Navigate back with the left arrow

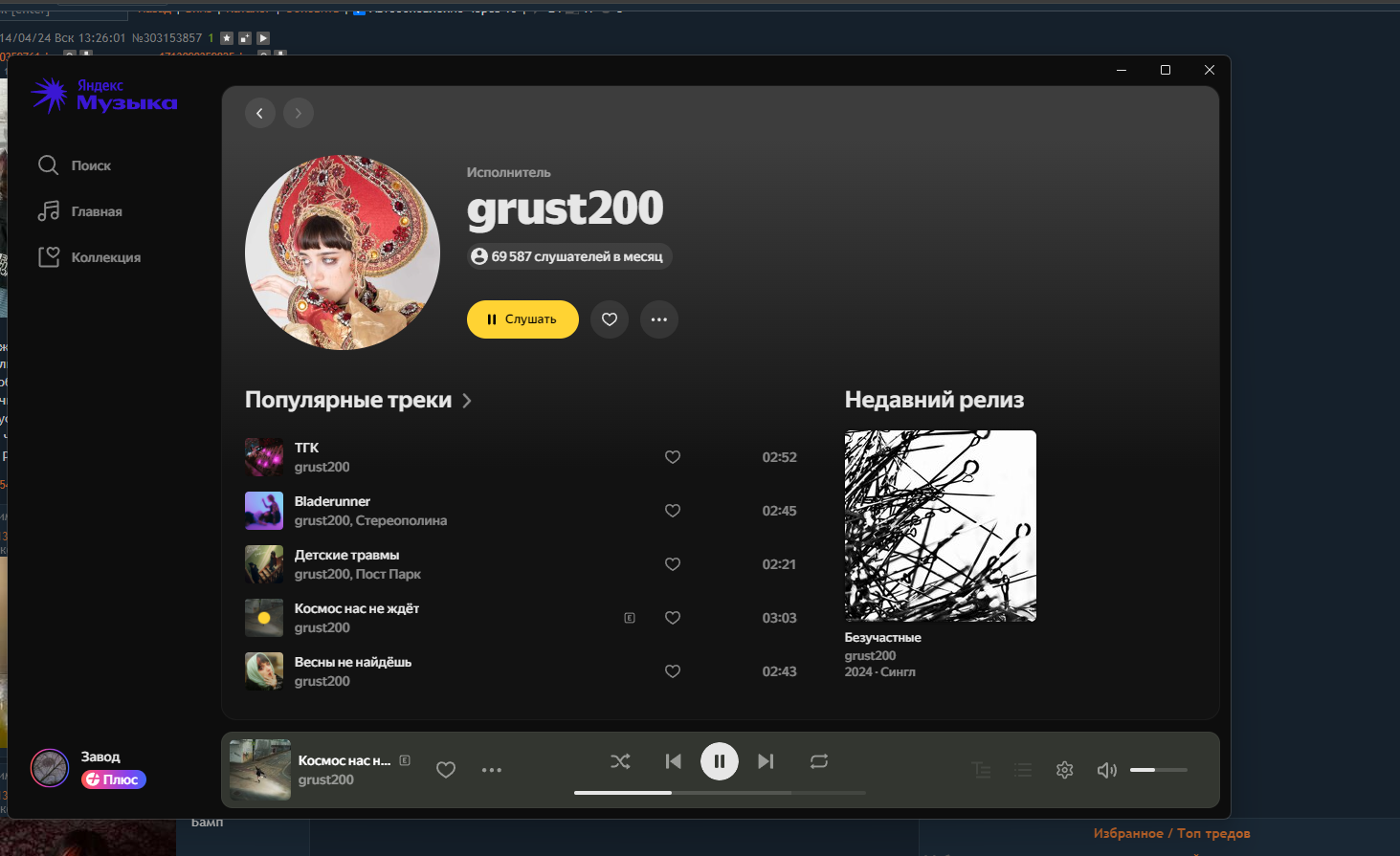(x=260, y=113)
